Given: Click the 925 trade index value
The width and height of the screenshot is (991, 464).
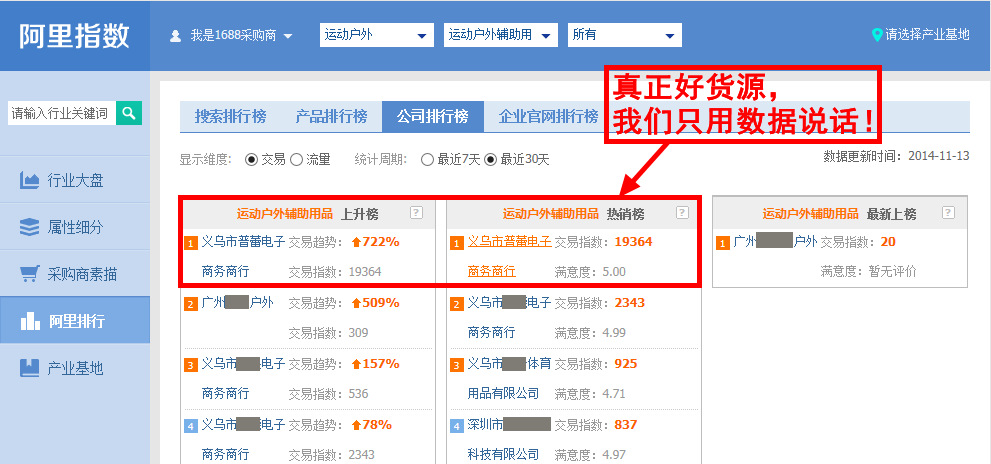Looking at the screenshot, I should pyautogui.click(x=626, y=363).
